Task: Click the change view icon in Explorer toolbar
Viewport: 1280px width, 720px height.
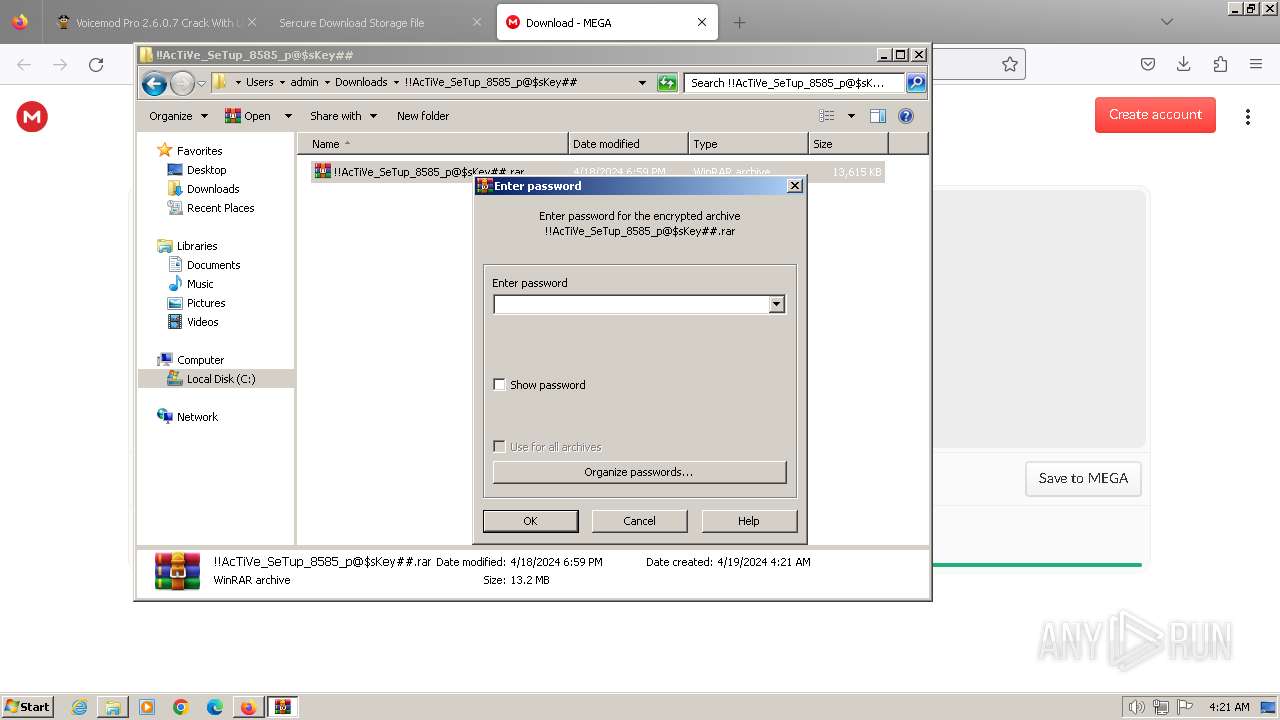Action: [826, 116]
